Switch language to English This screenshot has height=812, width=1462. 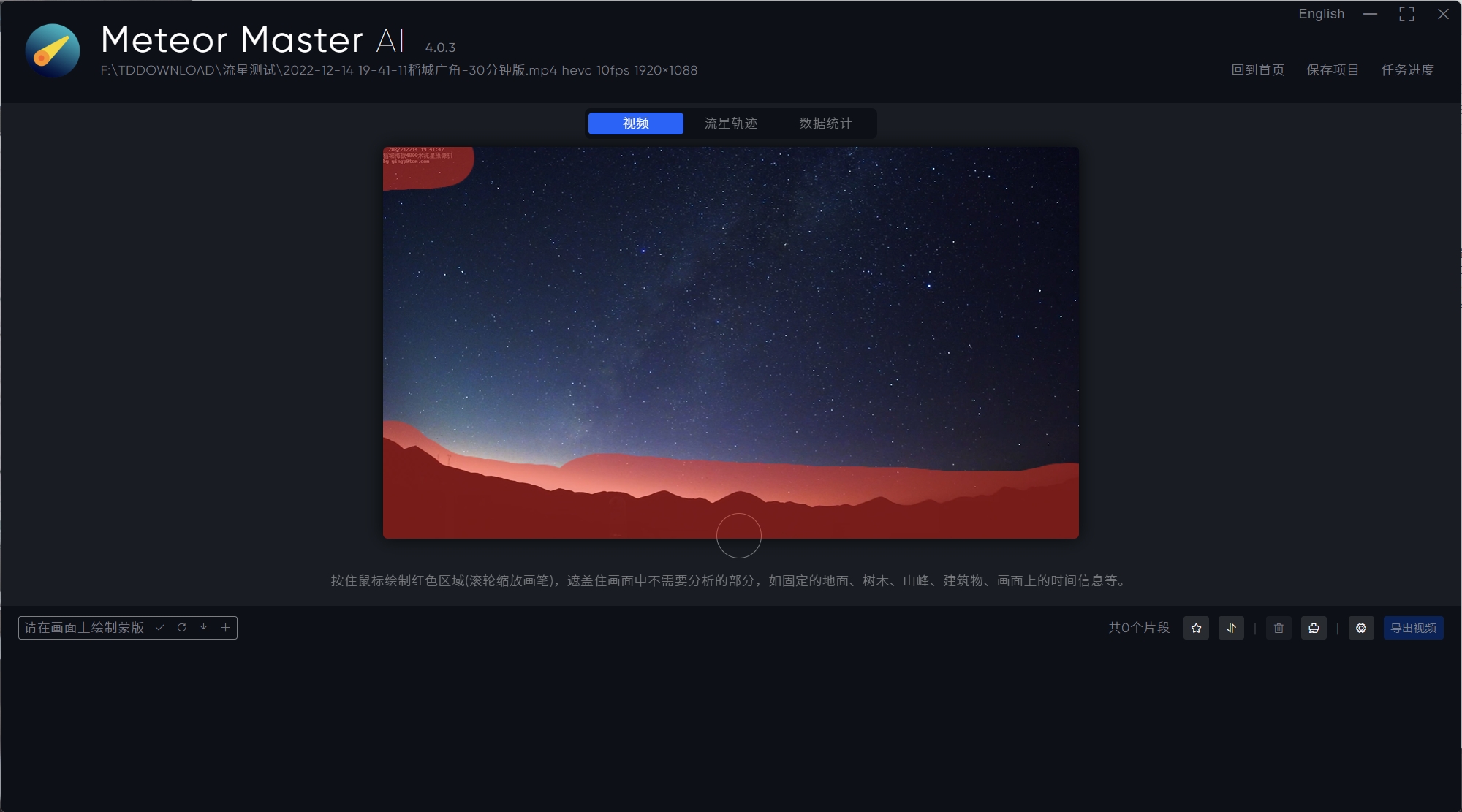(x=1321, y=14)
